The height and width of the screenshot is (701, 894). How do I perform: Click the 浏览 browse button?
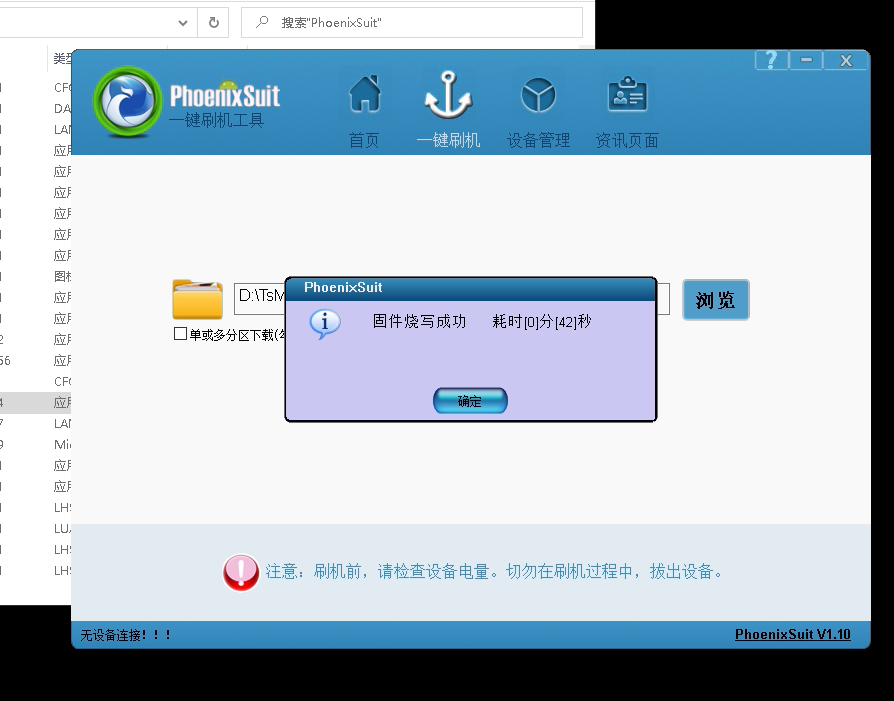(x=716, y=300)
